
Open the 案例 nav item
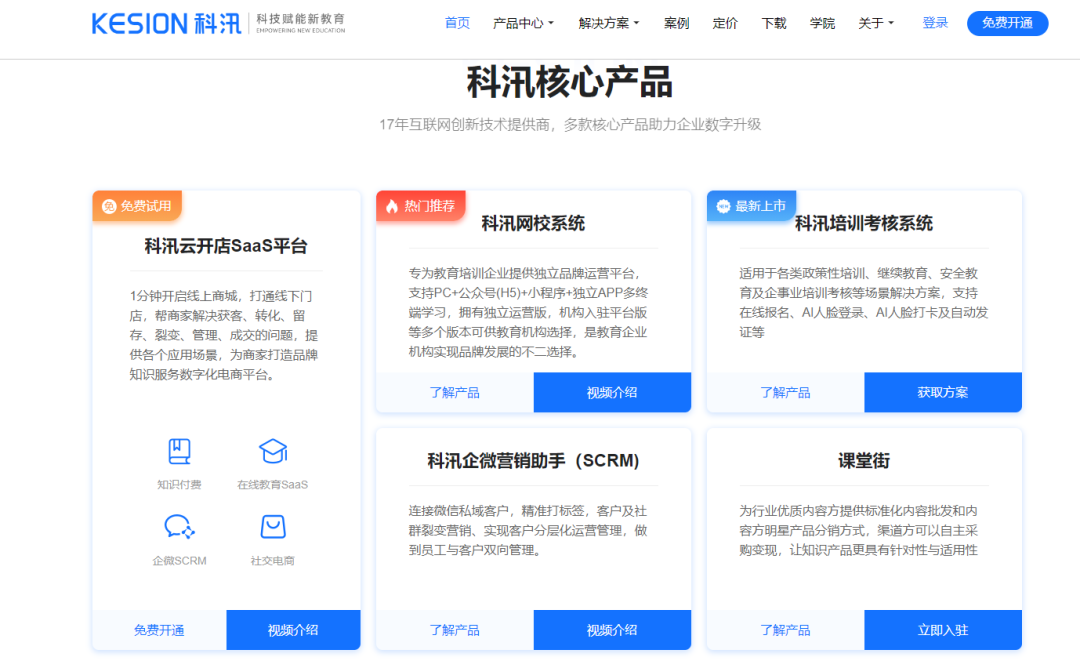(x=676, y=23)
